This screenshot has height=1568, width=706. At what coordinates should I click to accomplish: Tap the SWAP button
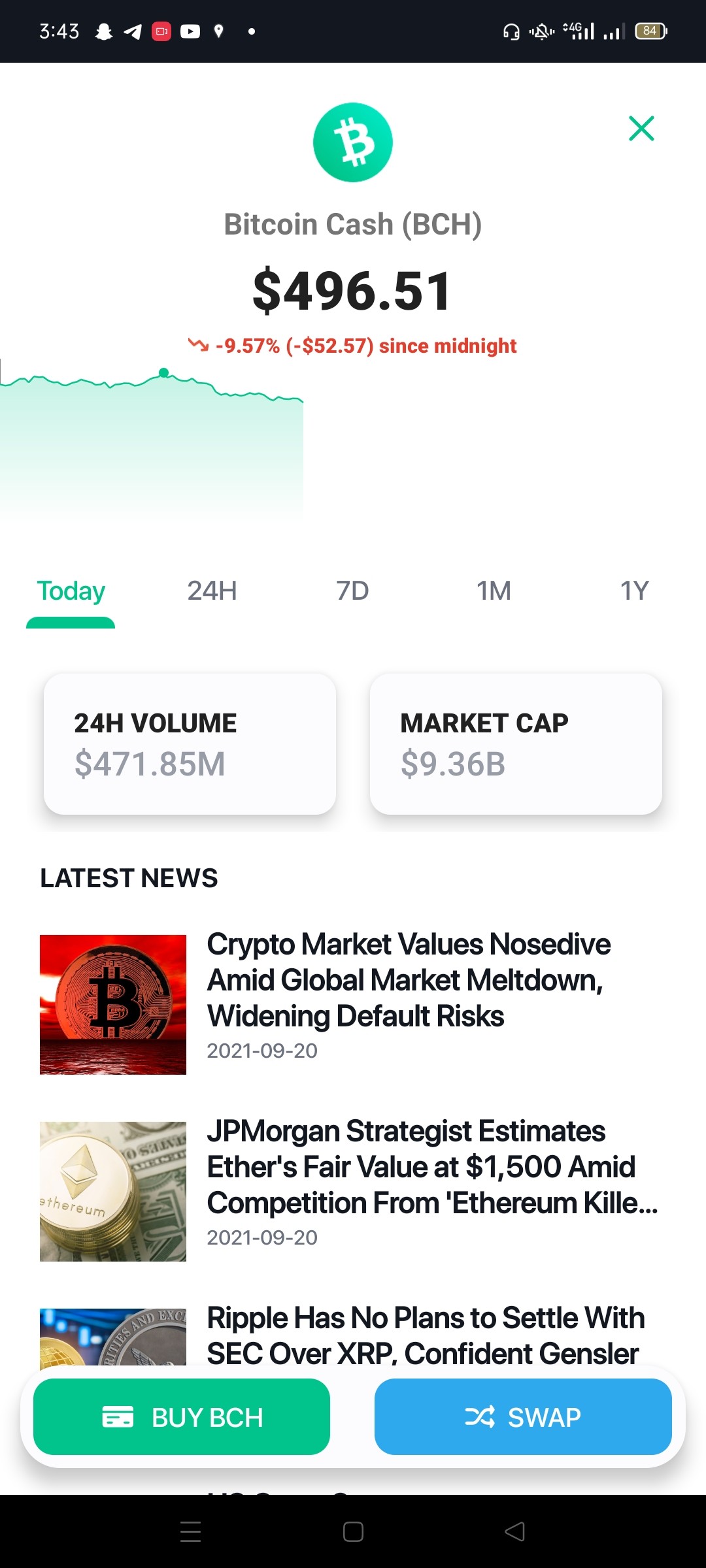pos(523,1416)
